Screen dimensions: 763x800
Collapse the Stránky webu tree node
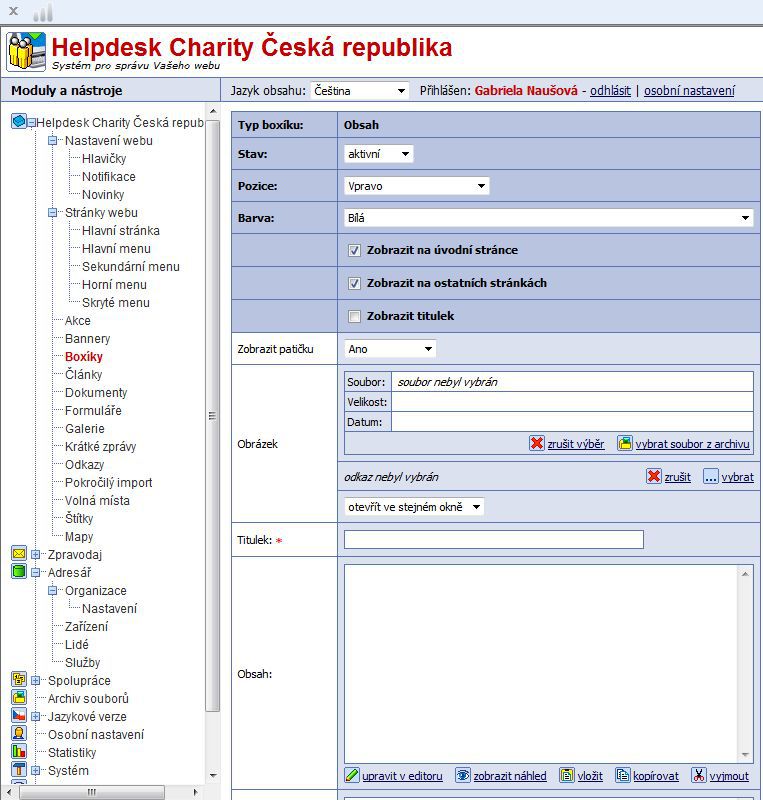click(x=53, y=212)
